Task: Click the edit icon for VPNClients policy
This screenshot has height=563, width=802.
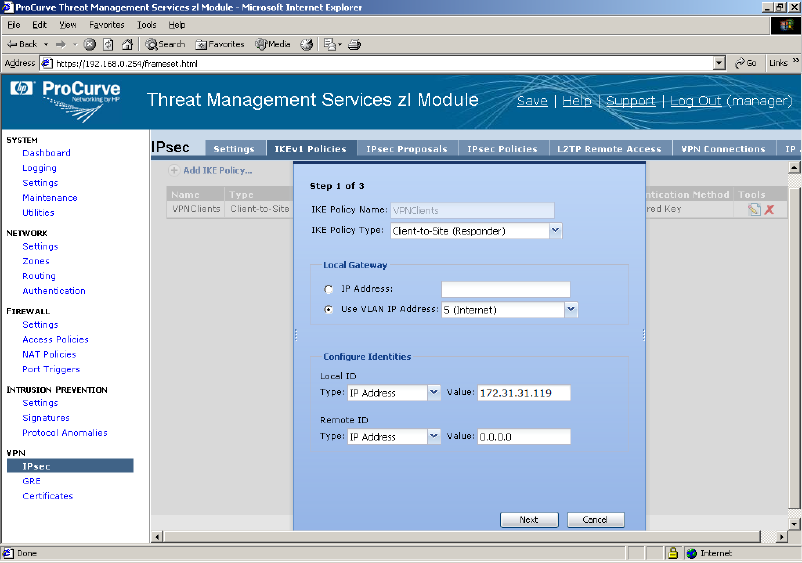Action: [x=754, y=209]
